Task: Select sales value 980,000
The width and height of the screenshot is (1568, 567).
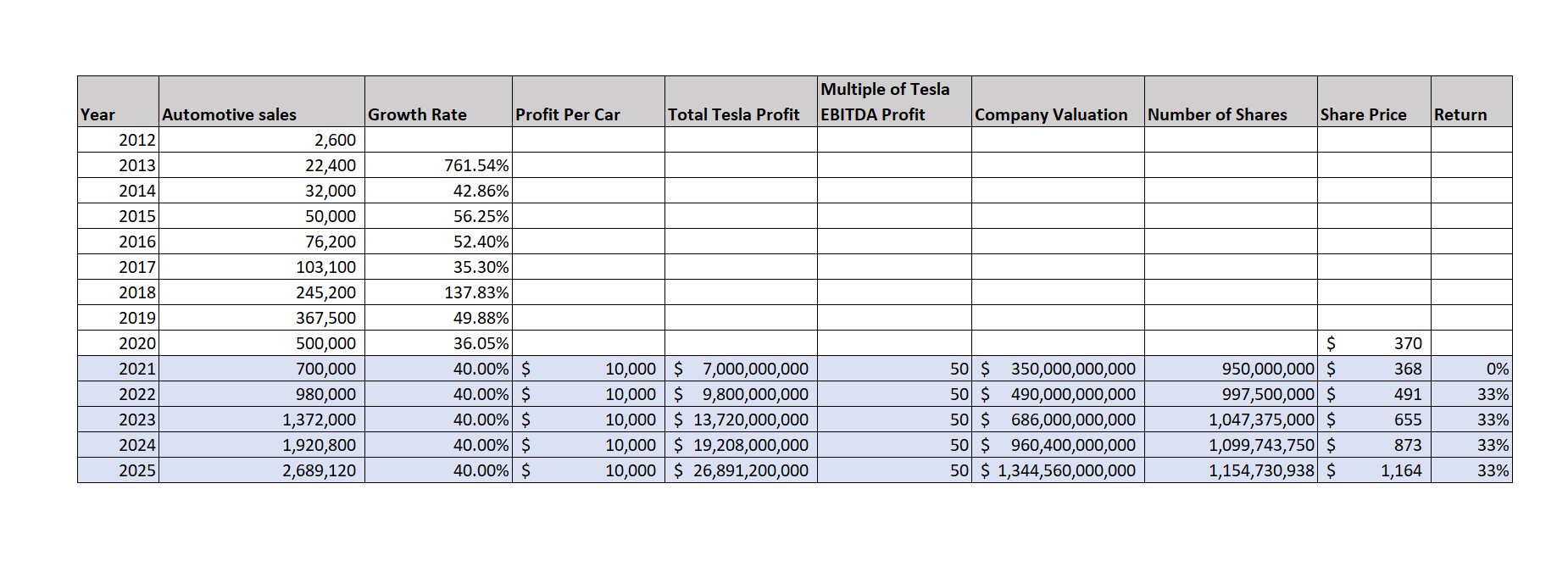Action: click(x=262, y=394)
